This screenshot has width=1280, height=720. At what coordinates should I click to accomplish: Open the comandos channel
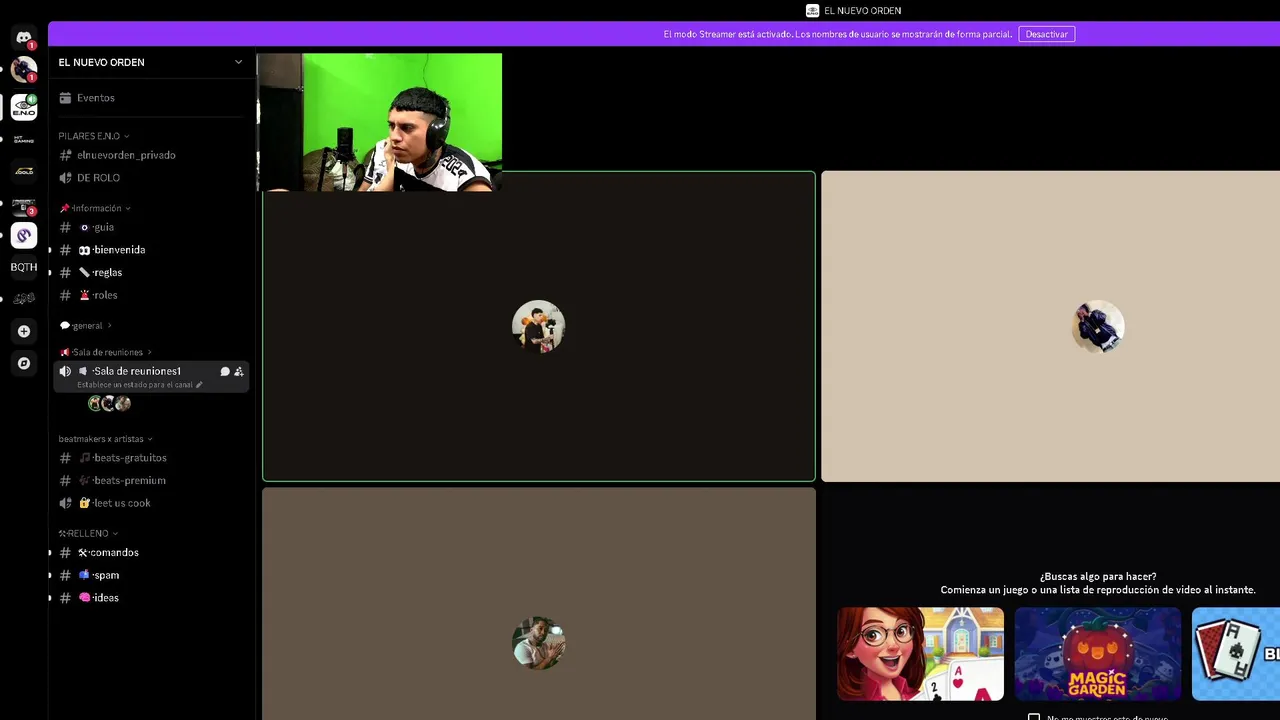pyautogui.click(x=150, y=553)
